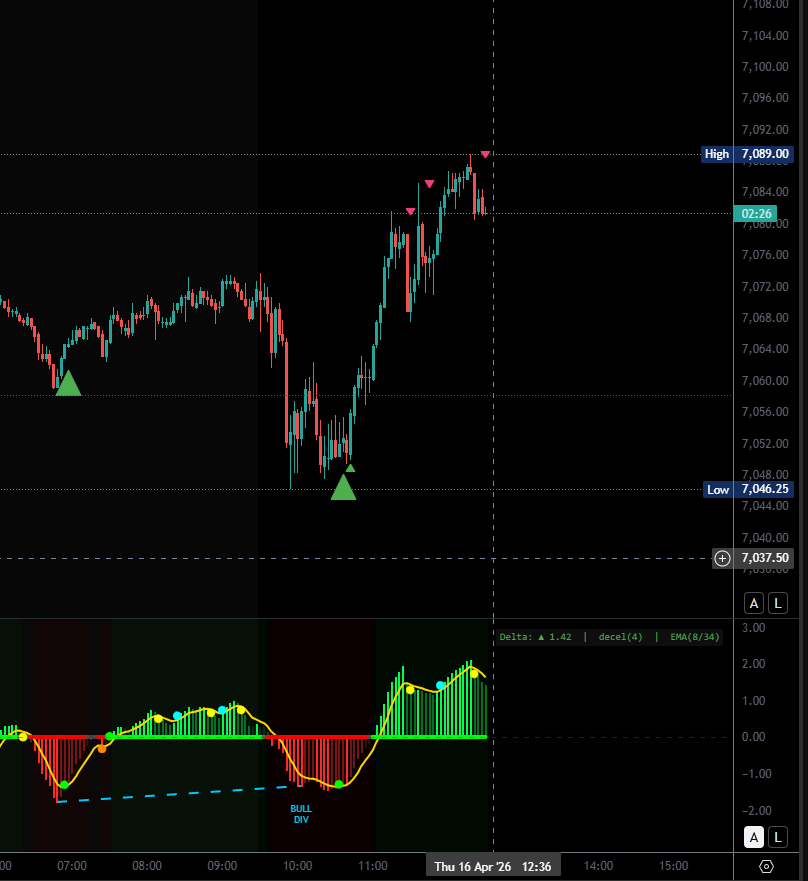Select the small green triangle above the Low label
Screen dimensions: 808x881
(350, 466)
